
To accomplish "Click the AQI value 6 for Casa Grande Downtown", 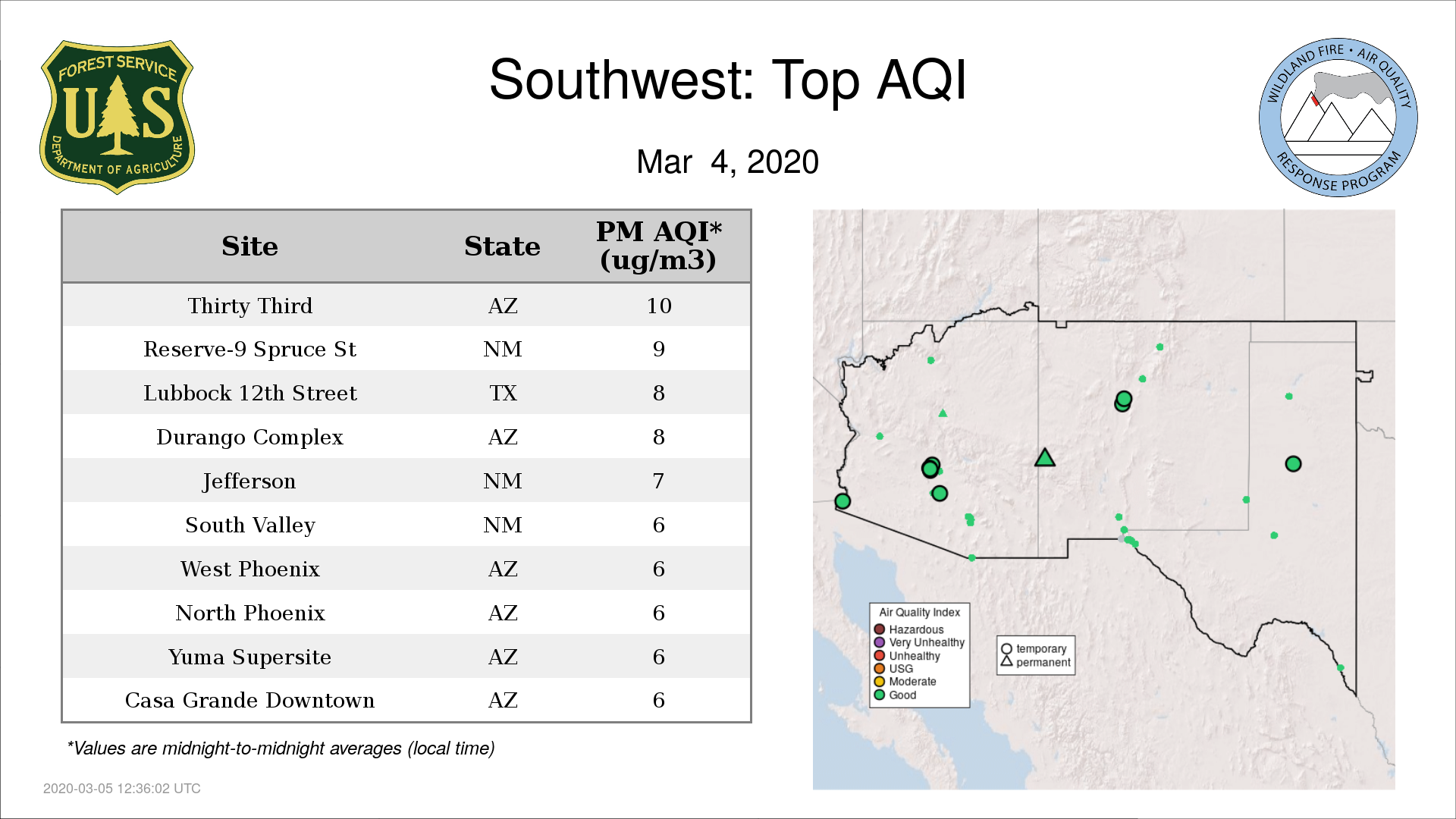I will coord(658,701).
